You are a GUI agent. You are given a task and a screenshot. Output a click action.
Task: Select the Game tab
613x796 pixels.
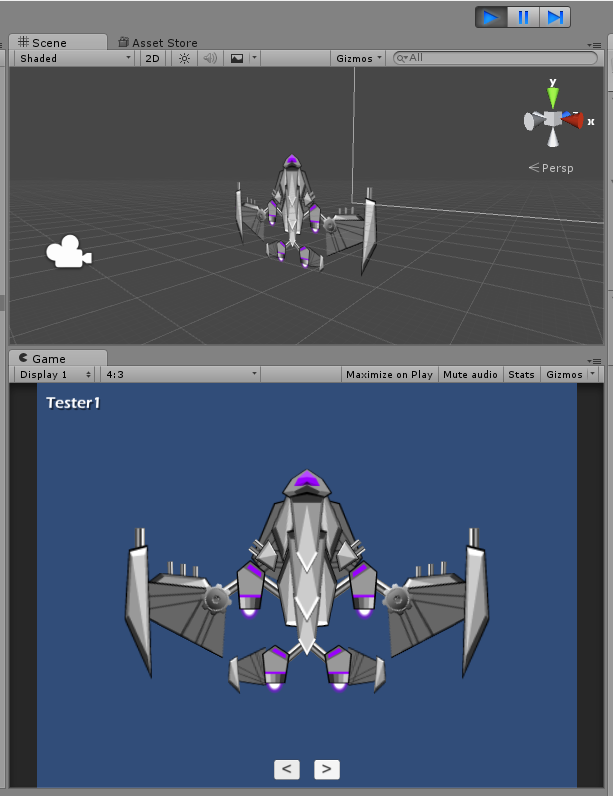(58, 358)
